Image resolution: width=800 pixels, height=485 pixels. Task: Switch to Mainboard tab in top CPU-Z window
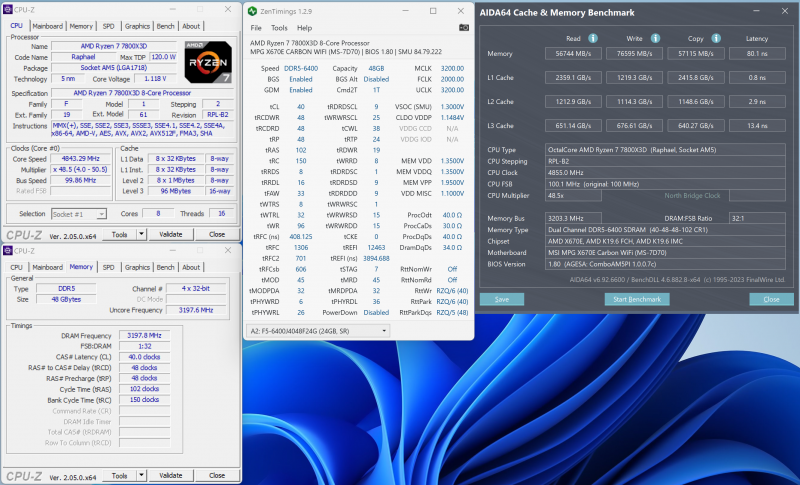click(x=47, y=26)
